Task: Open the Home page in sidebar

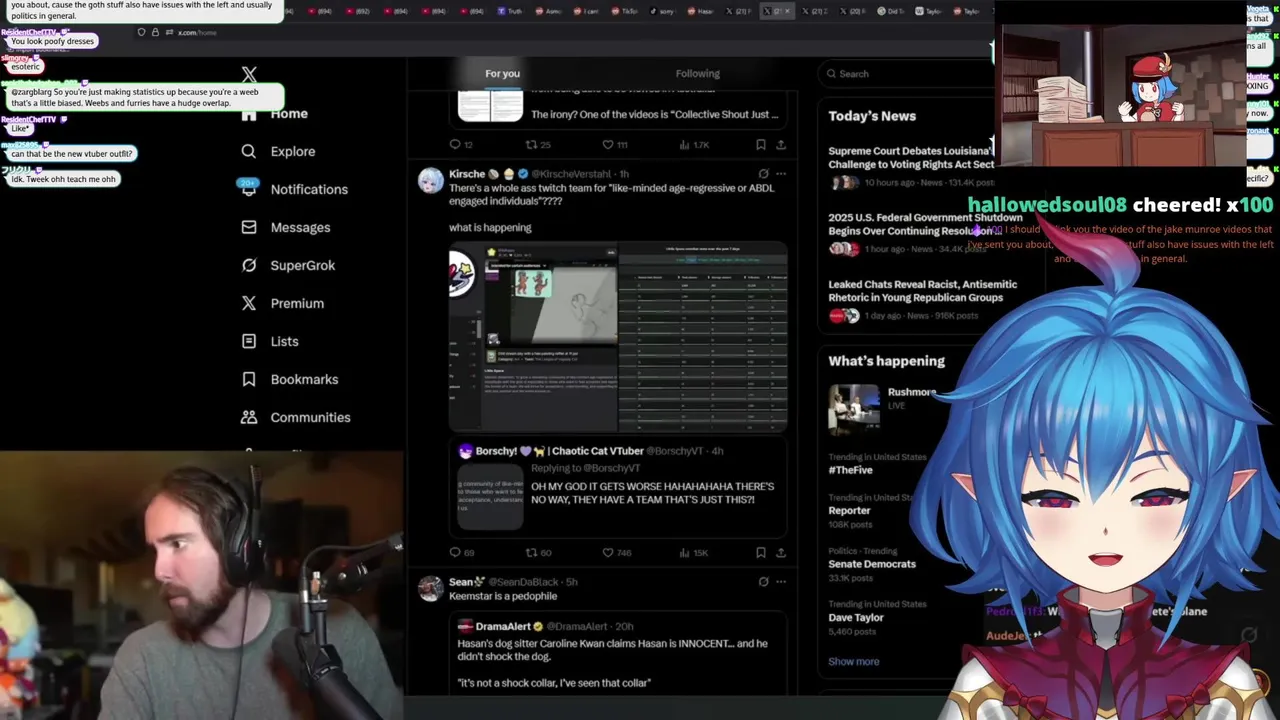Action: [289, 114]
